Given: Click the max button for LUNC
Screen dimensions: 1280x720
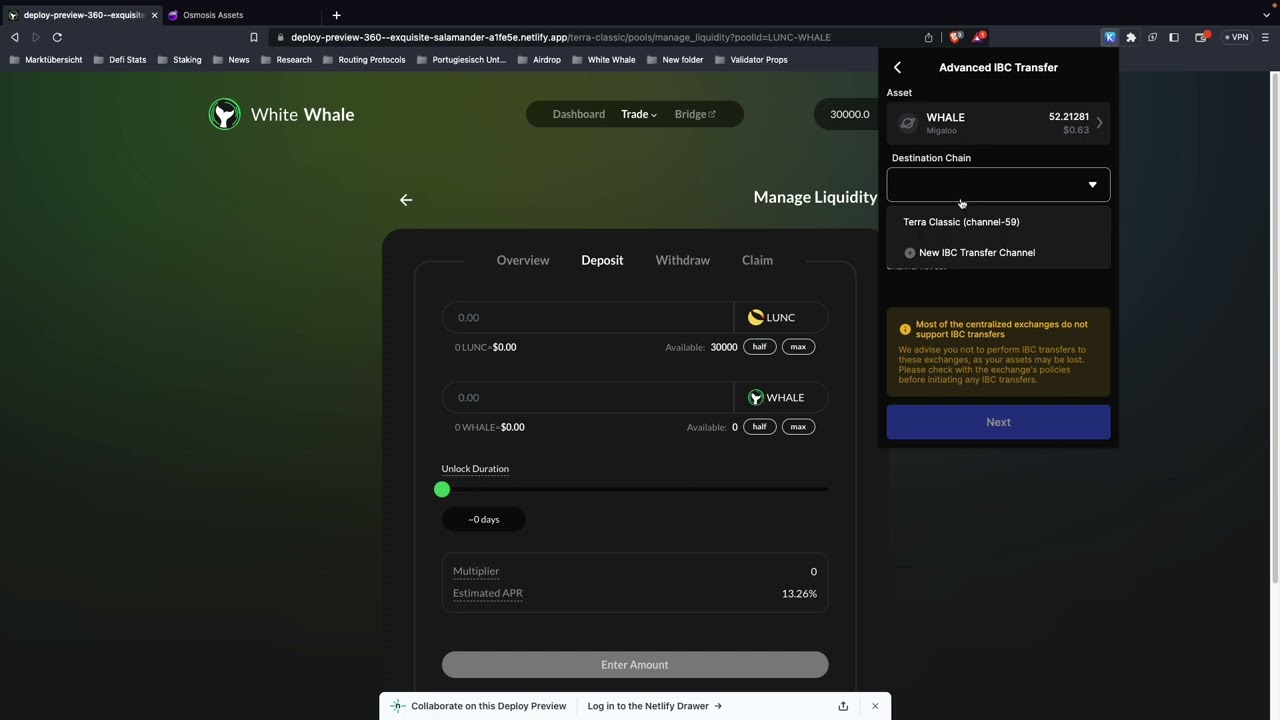Looking at the screenshot, I should coord(798,347).
